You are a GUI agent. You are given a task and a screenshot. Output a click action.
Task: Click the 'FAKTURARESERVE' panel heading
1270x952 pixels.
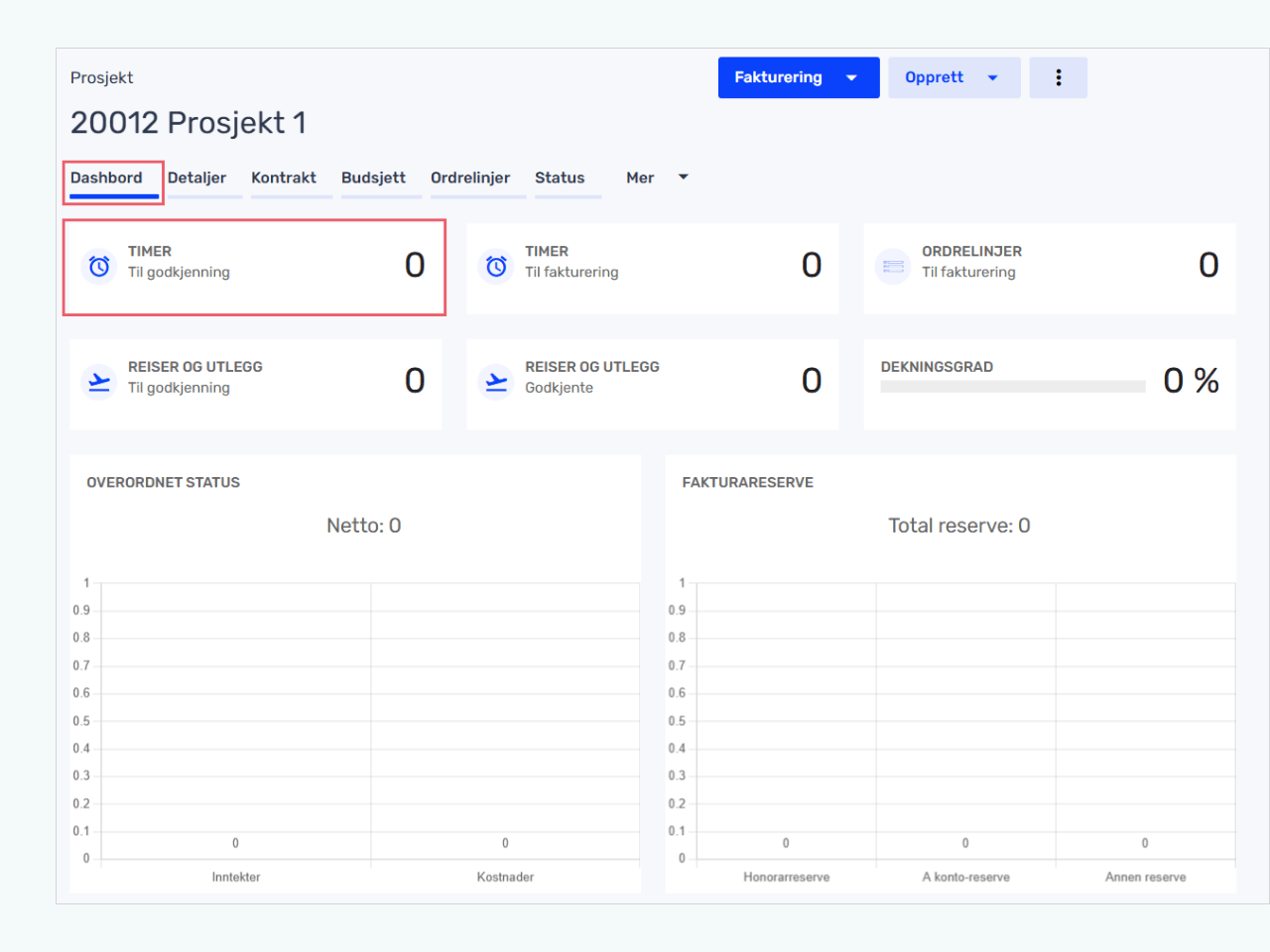[x=748, y=483]
